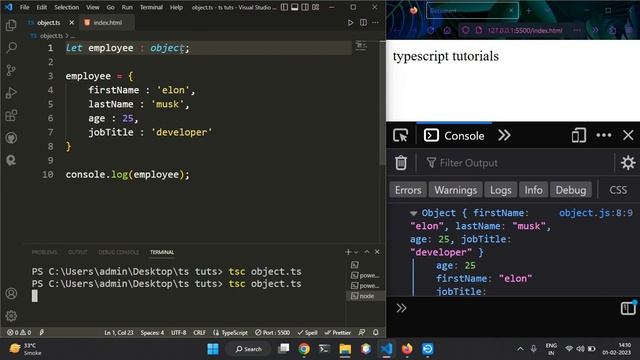Open the launch profile dropdown next to plus

pos(356,252)
